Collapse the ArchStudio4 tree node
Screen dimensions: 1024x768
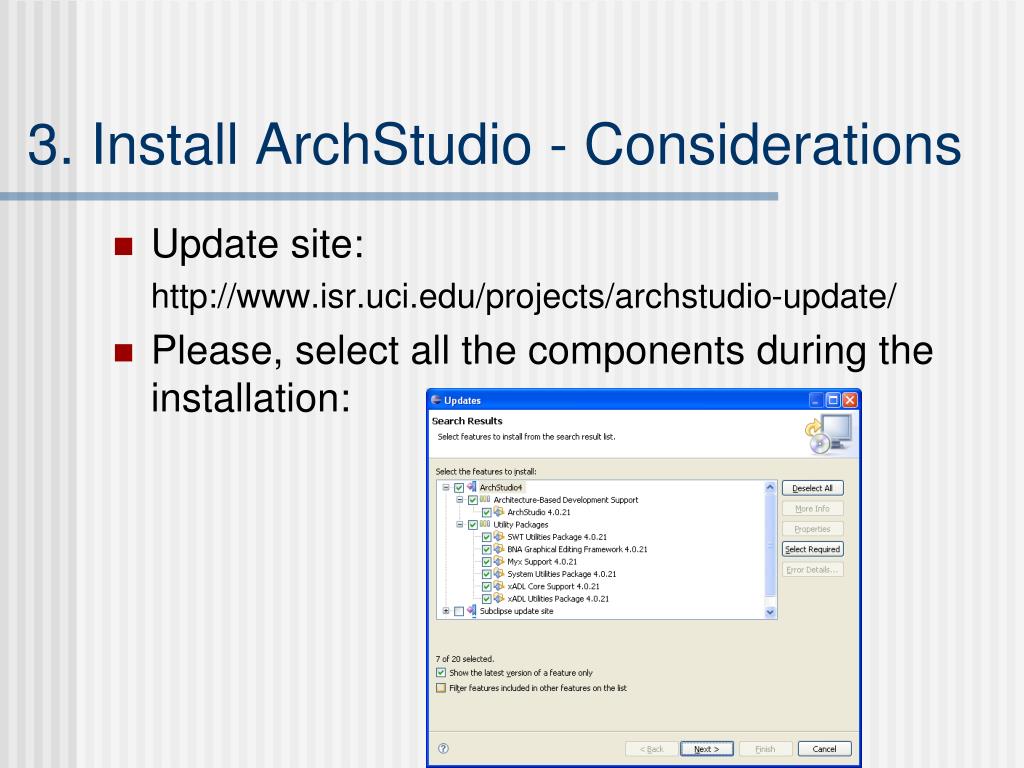pyautogui.click(x=445, y=487)
